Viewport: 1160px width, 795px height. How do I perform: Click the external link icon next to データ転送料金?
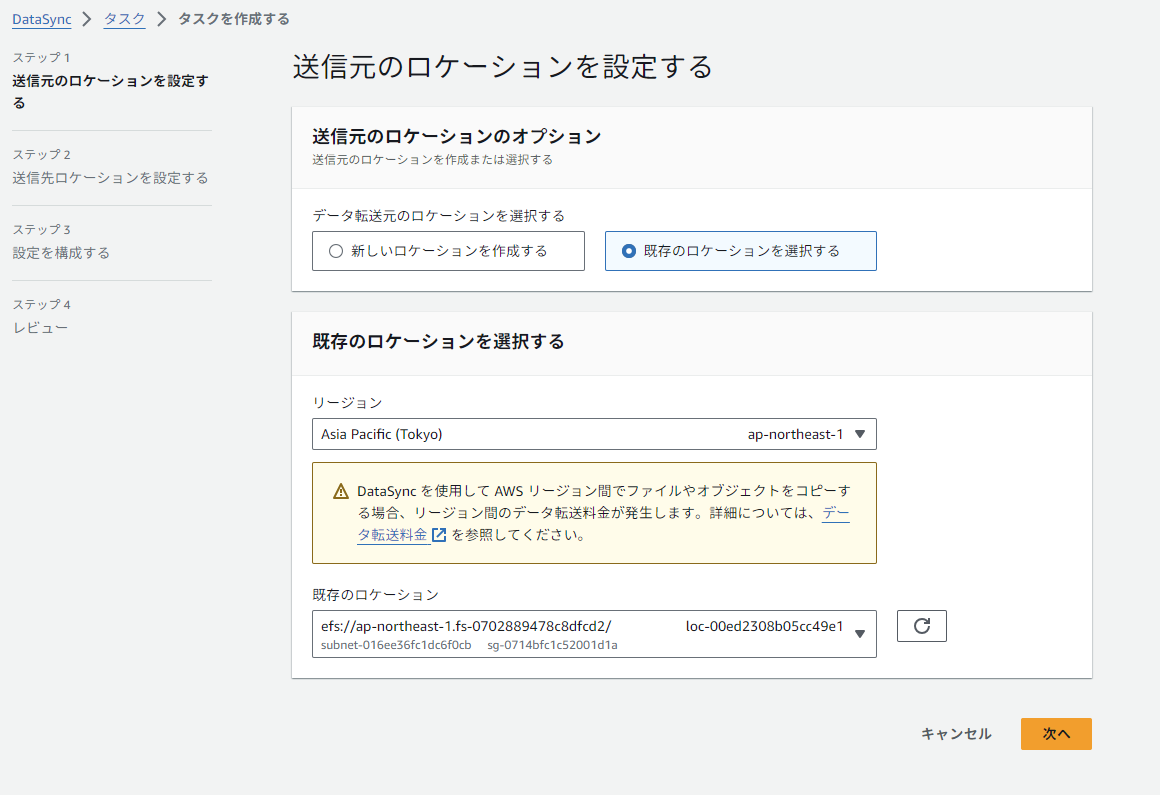tap(439, 535)
